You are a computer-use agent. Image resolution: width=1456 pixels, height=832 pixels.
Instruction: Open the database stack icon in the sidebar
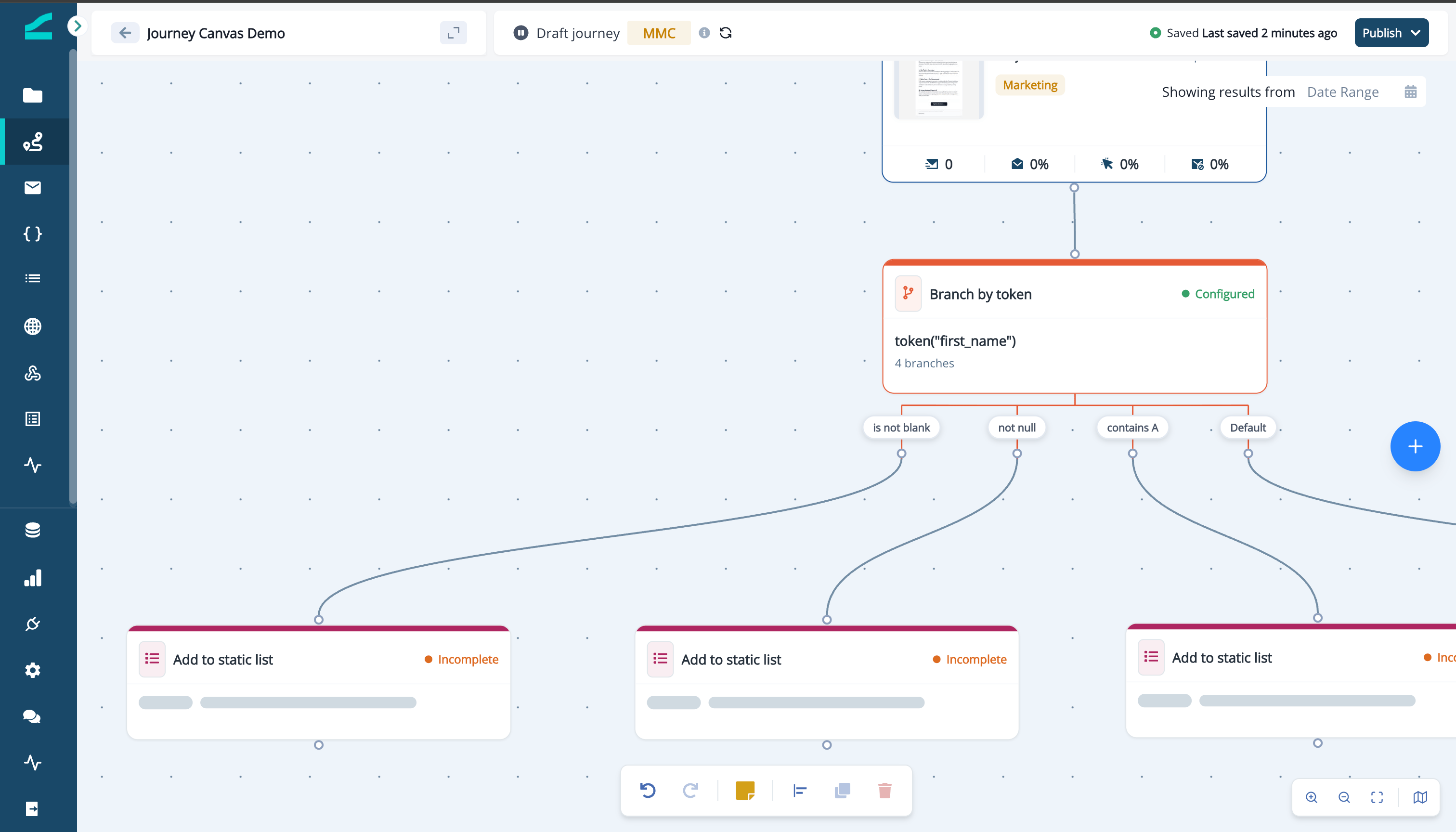click(33, 530)
